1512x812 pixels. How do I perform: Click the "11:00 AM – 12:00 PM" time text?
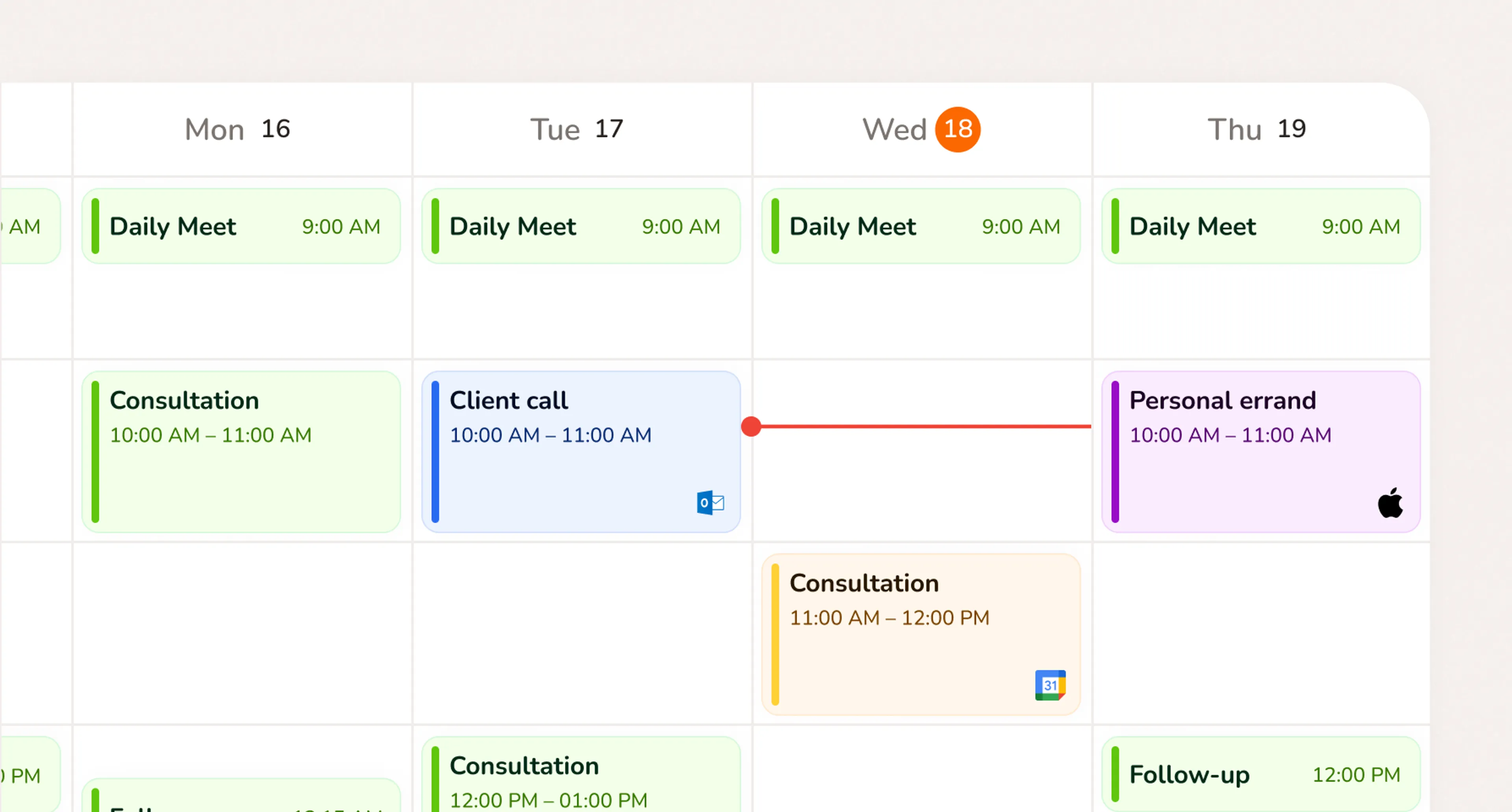pyautogui.click(x=890, y=617)
